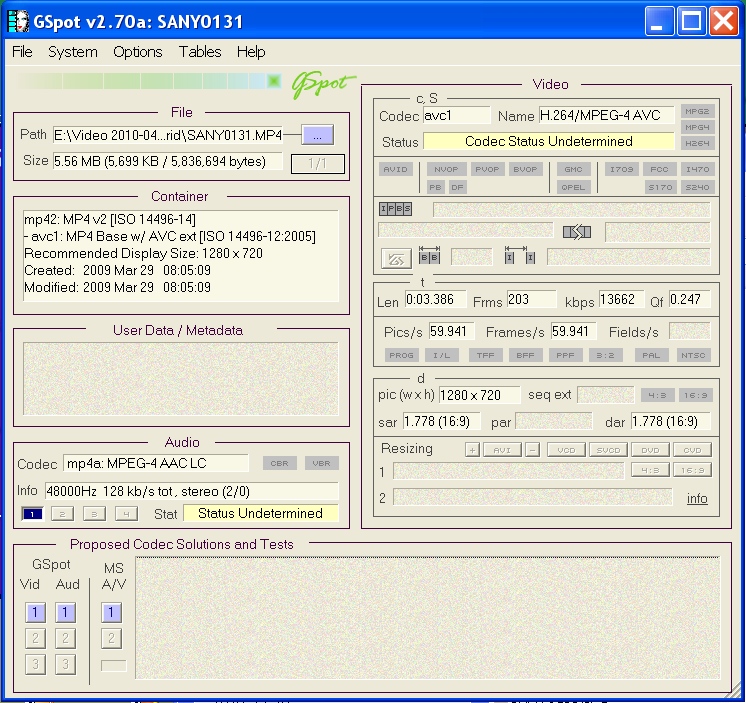Click the B-B frame distance icon
The height and width of the screenshot is (703, 746).
pos(429,255)
